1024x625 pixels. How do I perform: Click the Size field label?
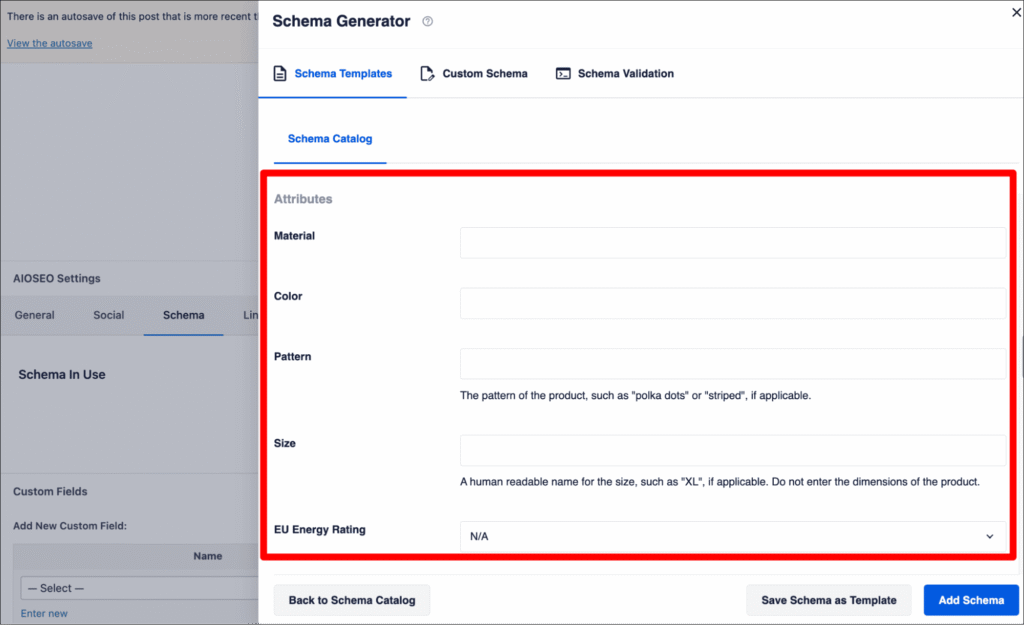pos(285,443)
